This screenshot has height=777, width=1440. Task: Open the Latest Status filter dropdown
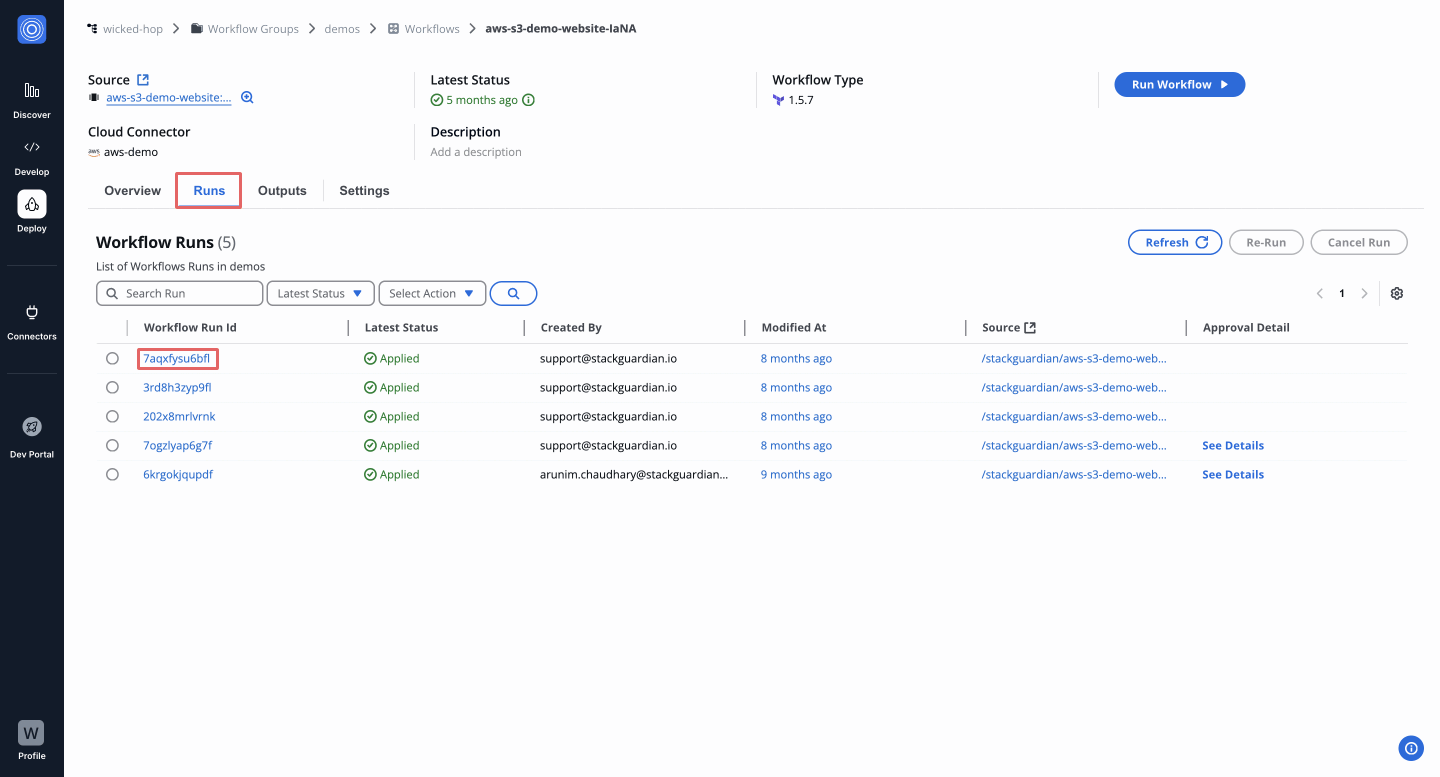pyautogui.click(x=320, y=293)
